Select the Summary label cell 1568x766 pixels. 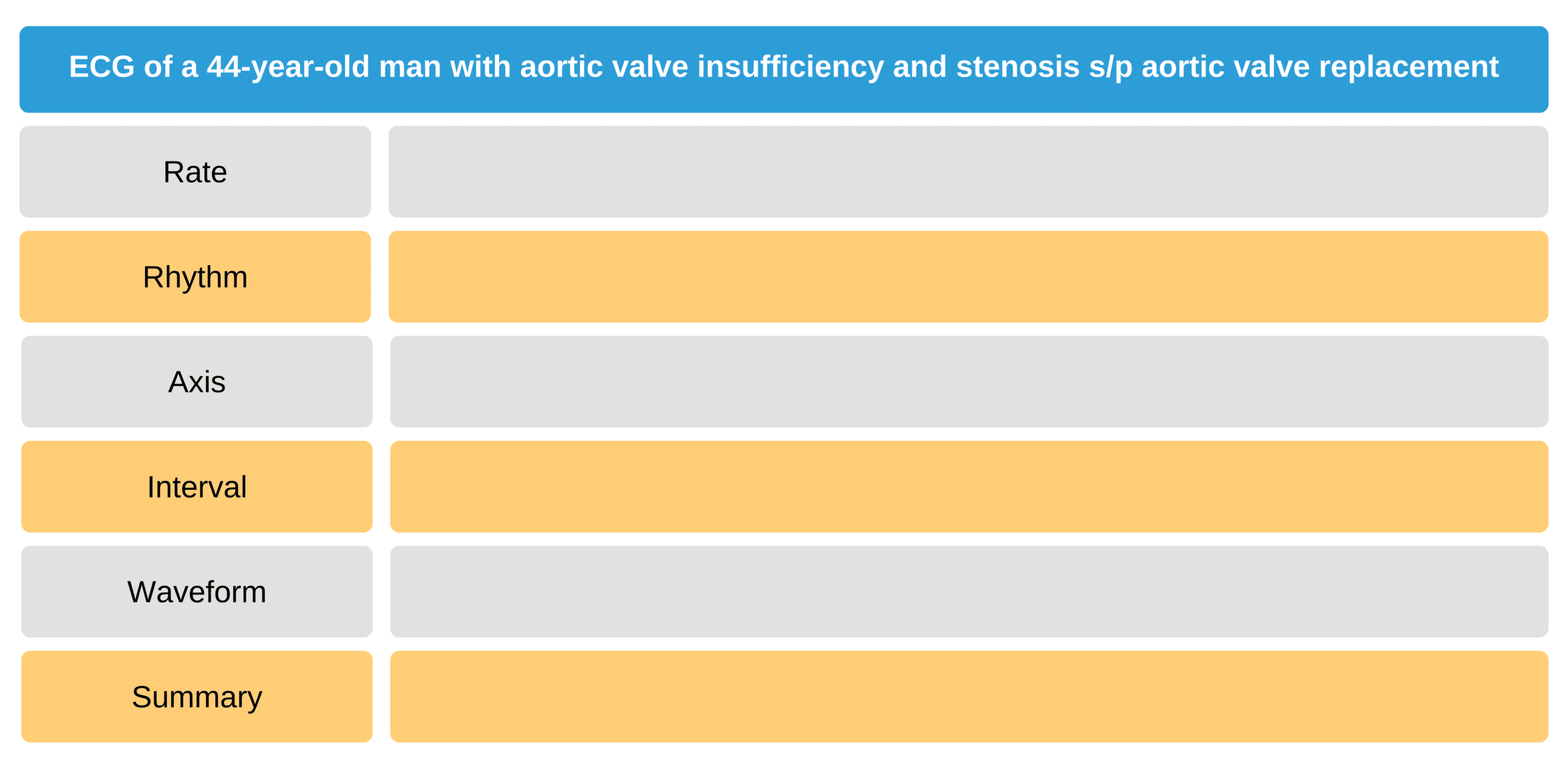tap(197, 697)
